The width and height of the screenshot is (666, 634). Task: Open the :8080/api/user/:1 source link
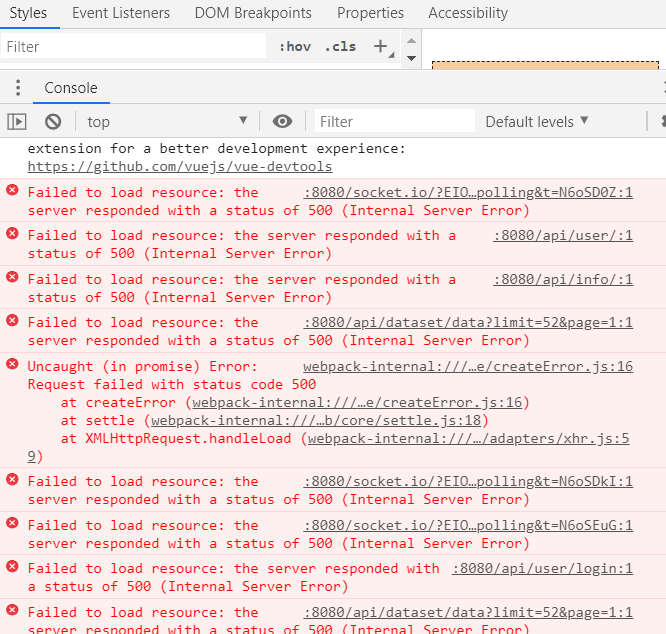563,235
